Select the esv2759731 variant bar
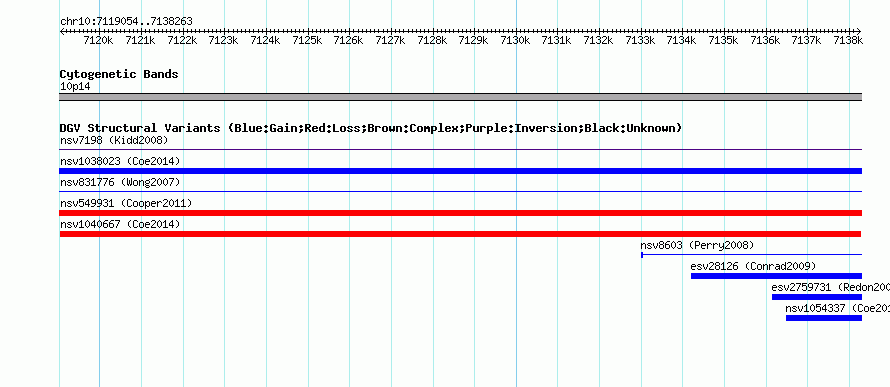Viewport: 890px width, 387px height. (817, 297)
